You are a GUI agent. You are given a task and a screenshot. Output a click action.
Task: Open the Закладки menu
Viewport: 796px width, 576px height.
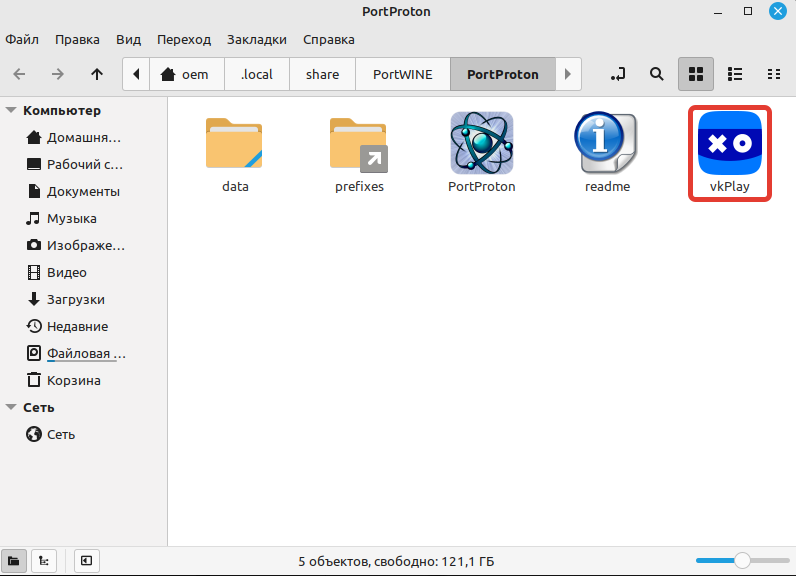tap(257, 40)
